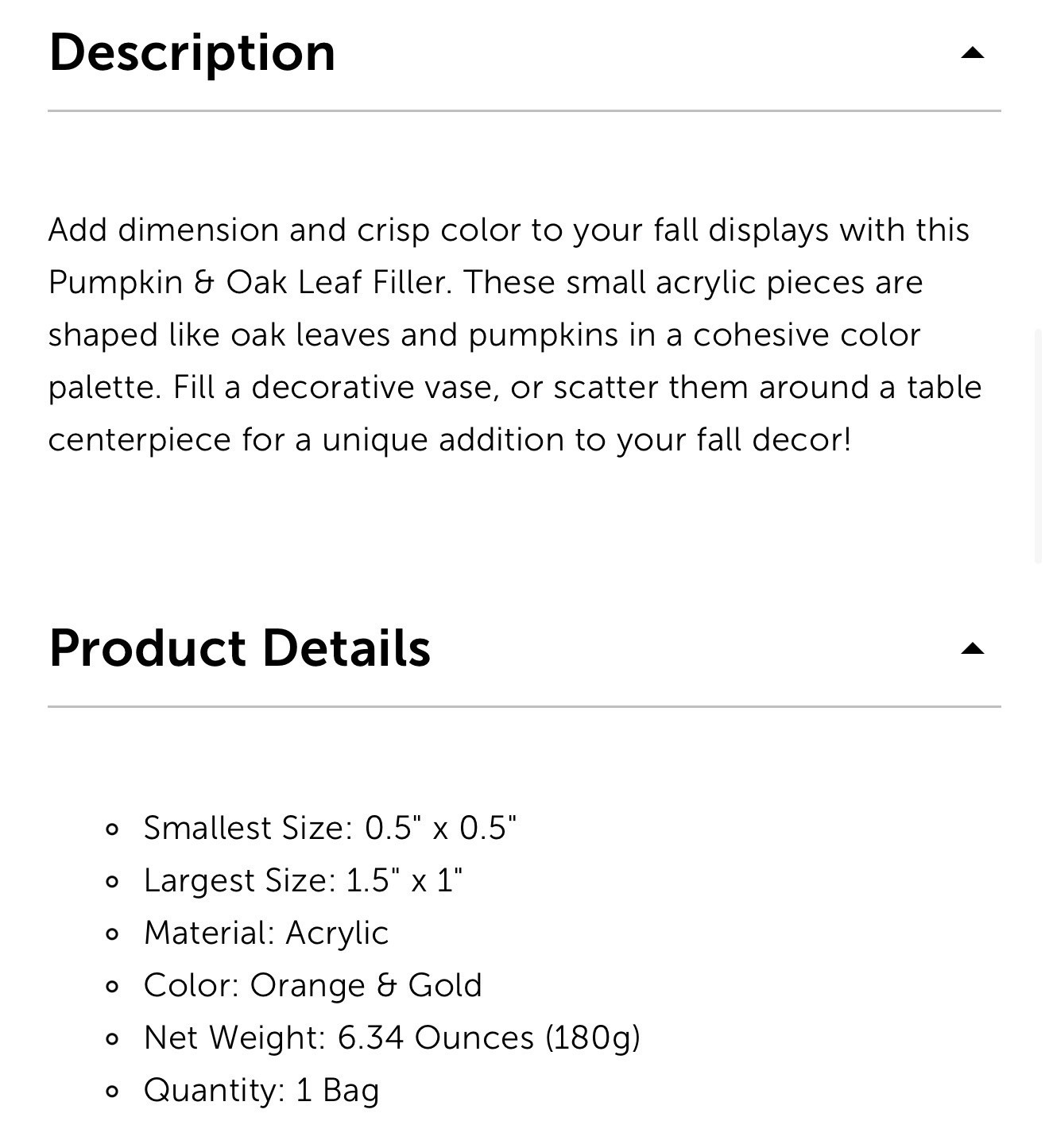Collapse the Description section arrow
Image resolution: width=1049 pixels, height=1148 pixels.
(973, 53)
